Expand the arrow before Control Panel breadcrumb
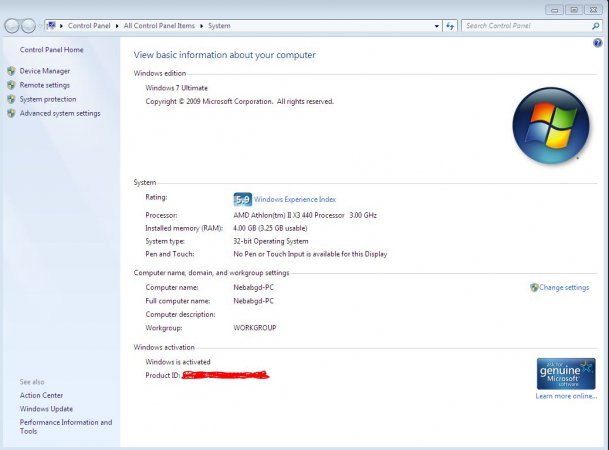Image resolution: width=609 pixels, height=450 pixels. 61,26
